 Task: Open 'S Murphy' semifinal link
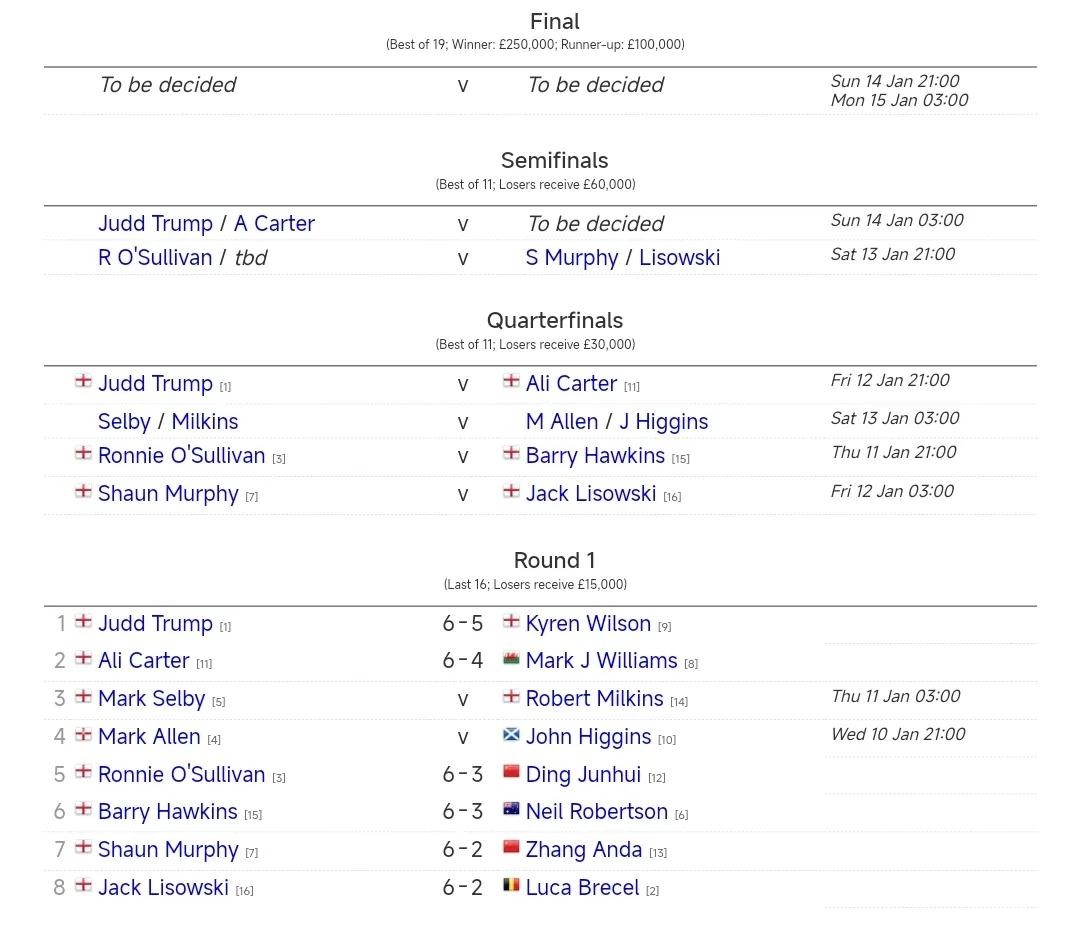click(572, 257)
